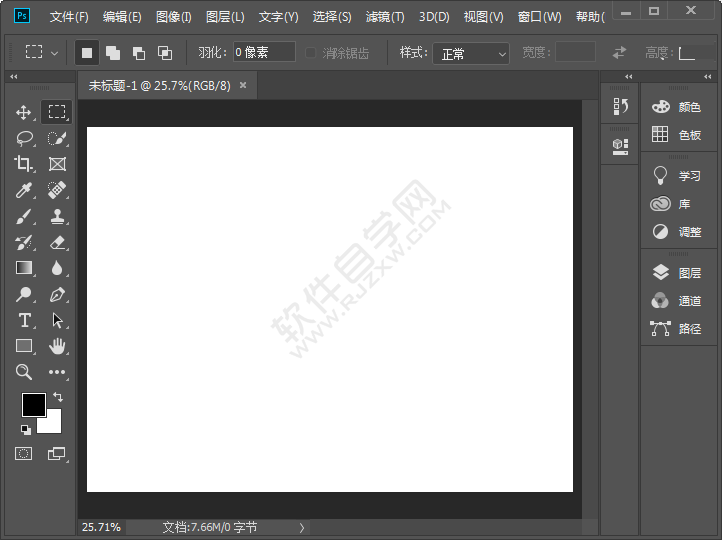Select the Eyedropper tool
The height and width of the screenshot is (540, 722).
(24, 190)
